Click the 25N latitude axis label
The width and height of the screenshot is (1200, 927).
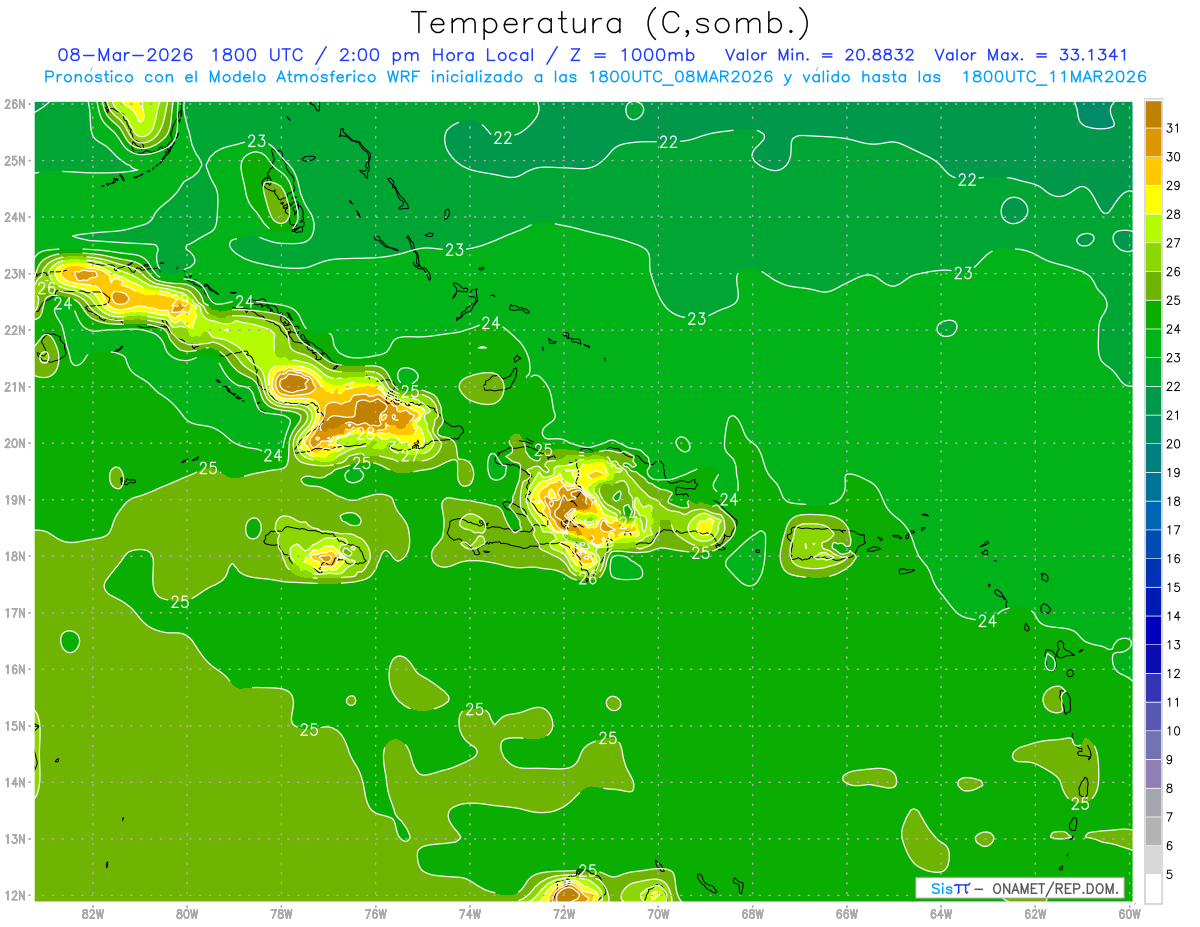click(x=15, y=160)
